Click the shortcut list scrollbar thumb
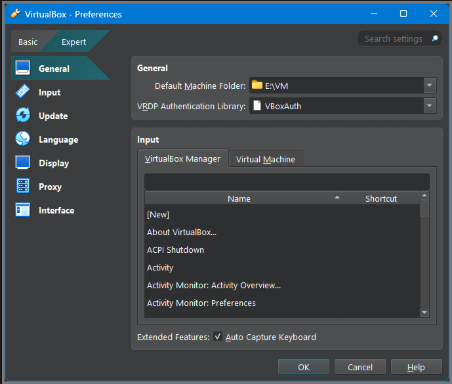Viewport: 452px width, 384px height. (424, 209)
